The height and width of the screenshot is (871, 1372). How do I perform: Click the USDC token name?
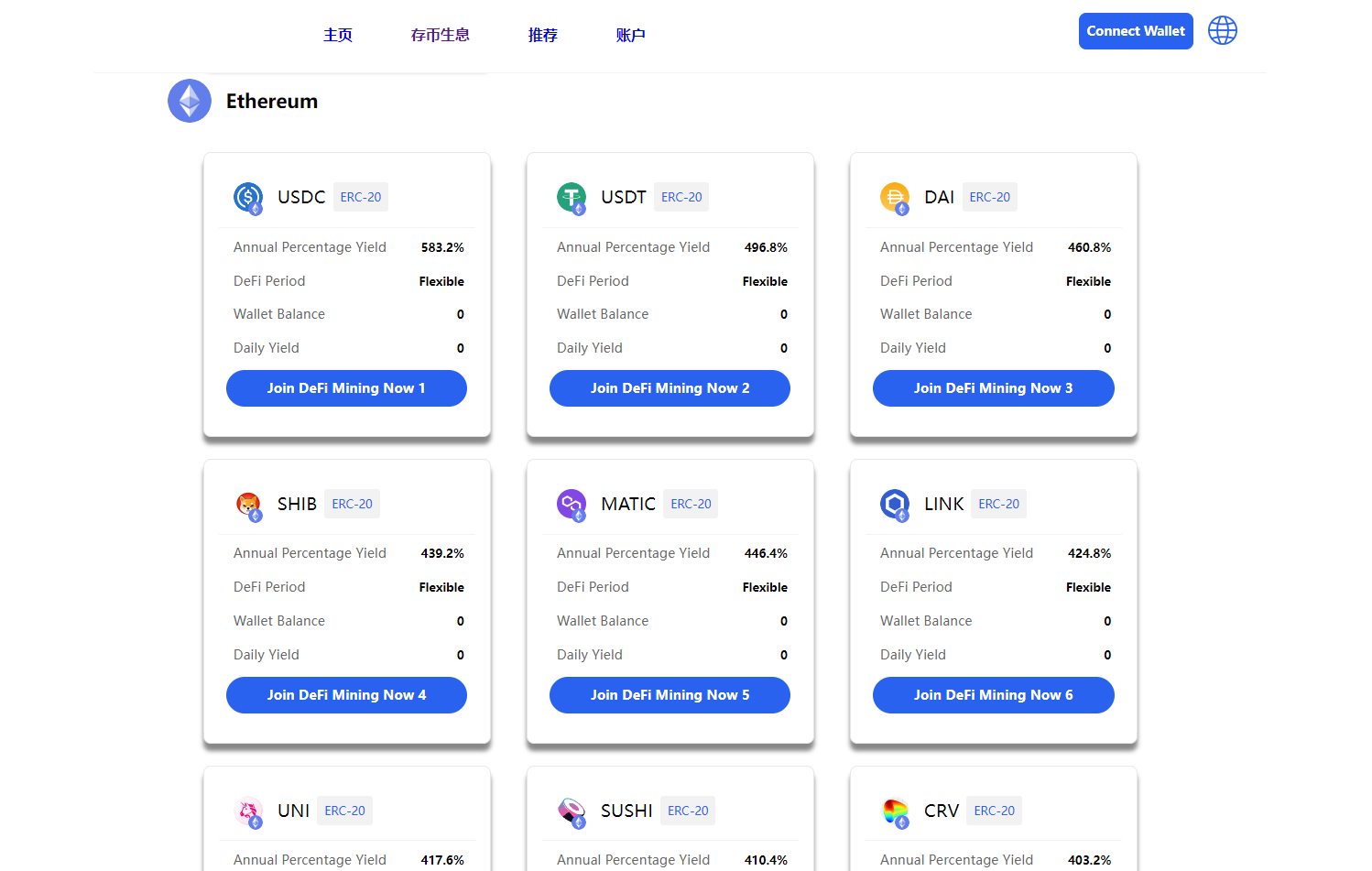pos(301,197)
